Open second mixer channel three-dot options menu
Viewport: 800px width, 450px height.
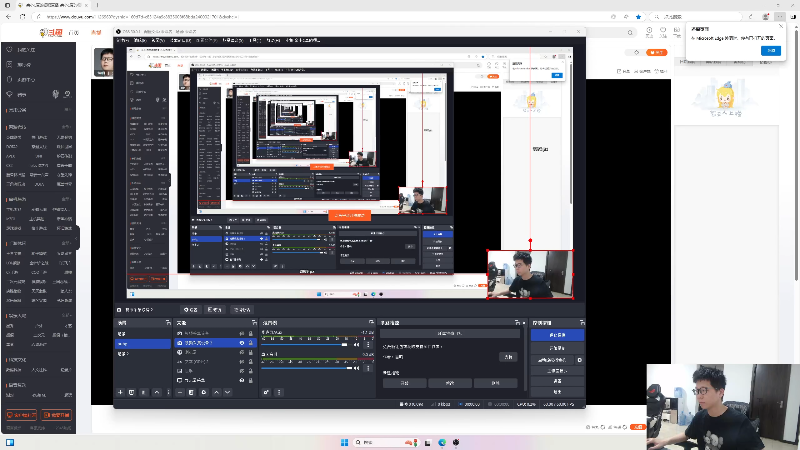tap(368, 368)
